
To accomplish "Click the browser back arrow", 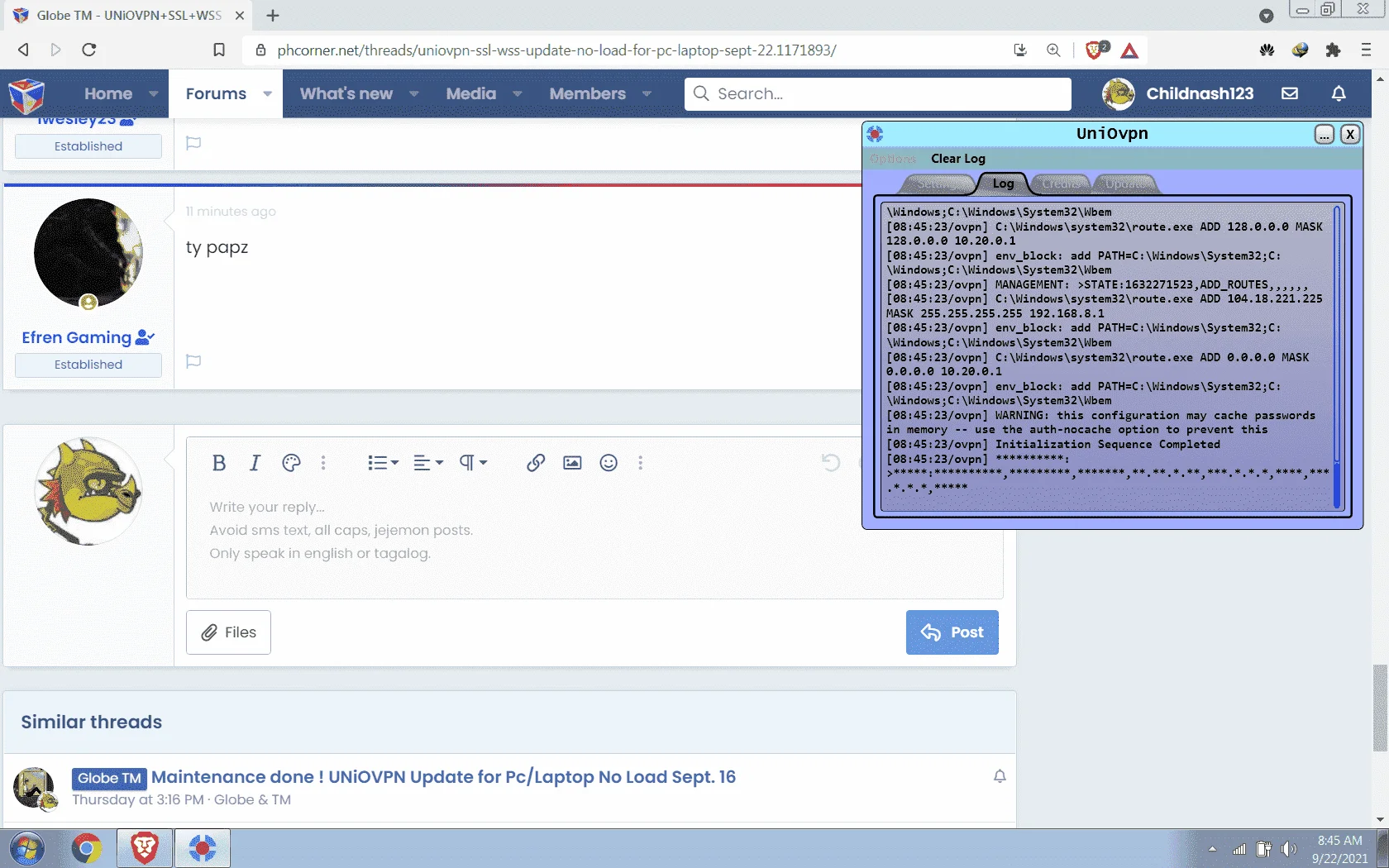I will [x=23, y=50].
